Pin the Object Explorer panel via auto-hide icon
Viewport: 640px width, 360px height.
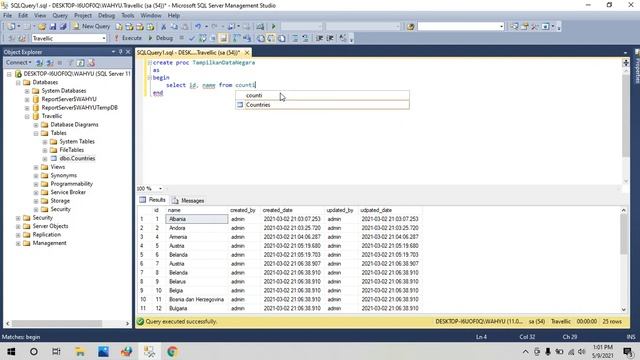click(120, 52)
